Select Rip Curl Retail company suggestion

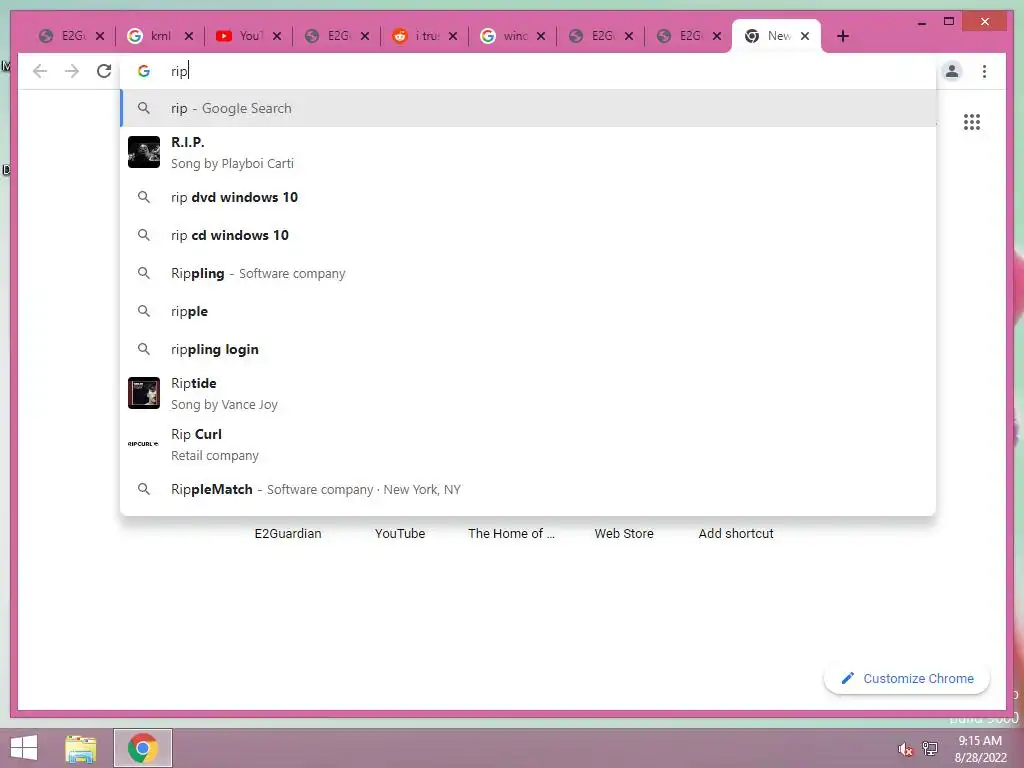click(x=528, y=444)
